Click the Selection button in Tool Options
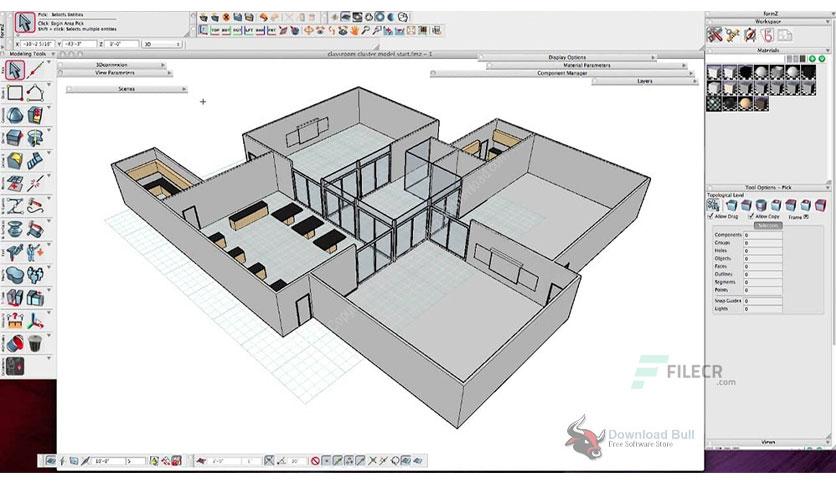The width and height of the screenshot is (836, 484). click(768, 225)
